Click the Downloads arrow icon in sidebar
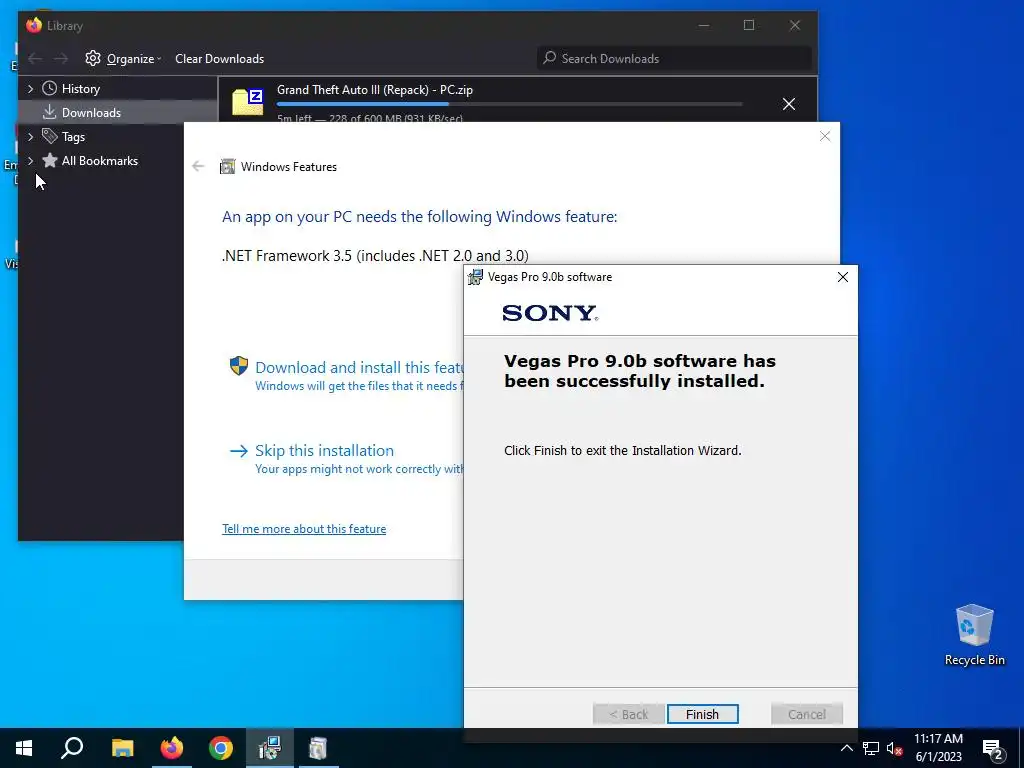The height and width of the screenshot is (768, 1024). pyautogui.click(x=50, y=112)
